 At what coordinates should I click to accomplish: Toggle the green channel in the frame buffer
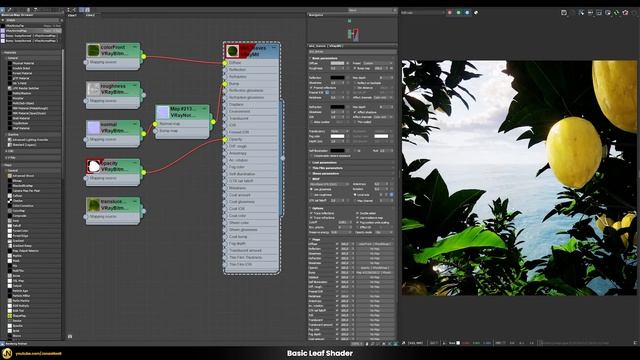[x=458, y=13]
